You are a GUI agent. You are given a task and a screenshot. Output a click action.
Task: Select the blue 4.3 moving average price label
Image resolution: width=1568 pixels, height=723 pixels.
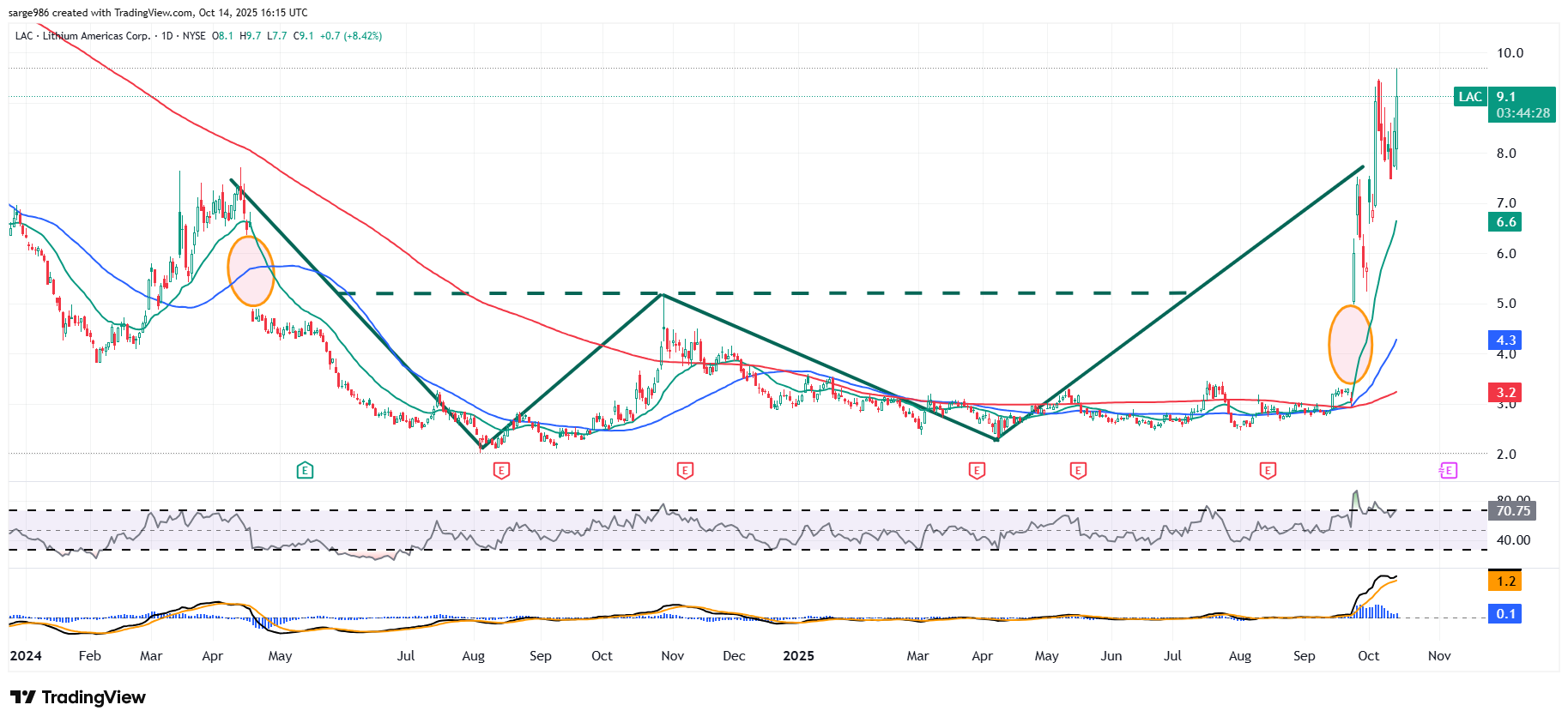tap(1506, 340)
